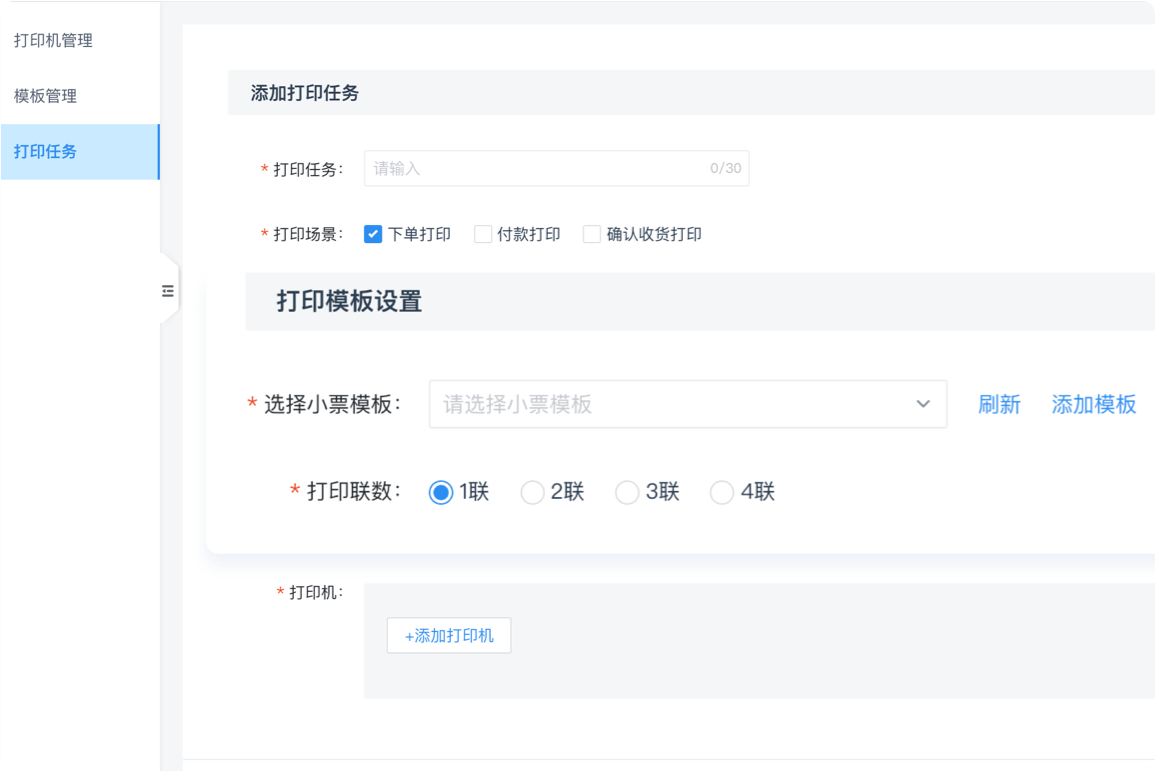
Task: Choose 2联 print copies
Action: pyautogui.click(x=533, y=492)
